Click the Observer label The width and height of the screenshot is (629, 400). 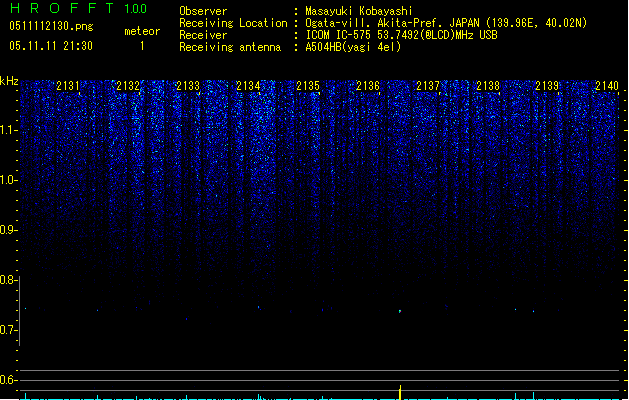click(x=203, y=11)
